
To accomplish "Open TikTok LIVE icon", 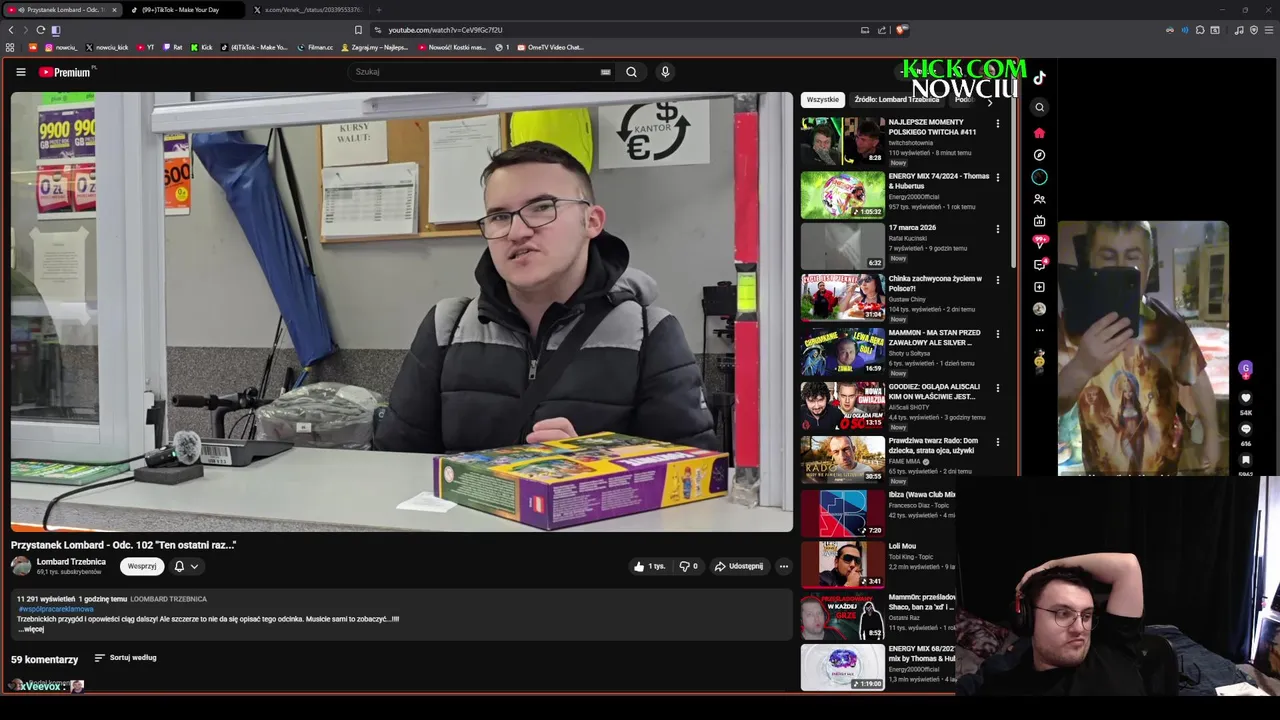I will 1040,221.
